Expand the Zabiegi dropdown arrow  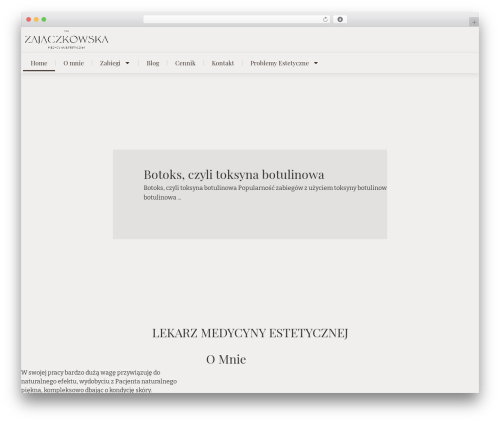coord(127,63)
